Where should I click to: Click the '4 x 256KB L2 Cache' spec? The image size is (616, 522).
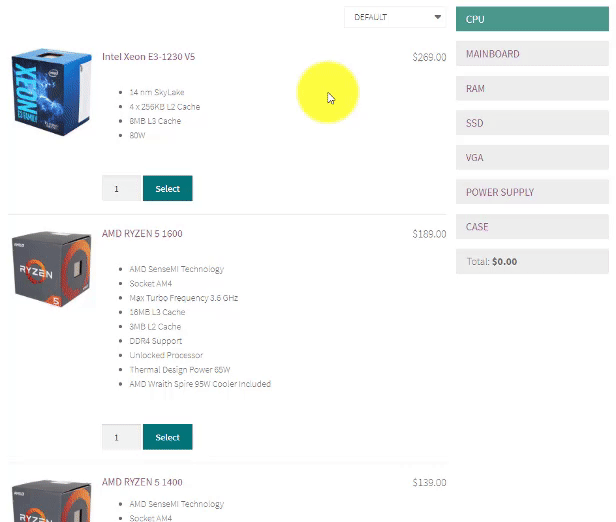click(165, 107)
